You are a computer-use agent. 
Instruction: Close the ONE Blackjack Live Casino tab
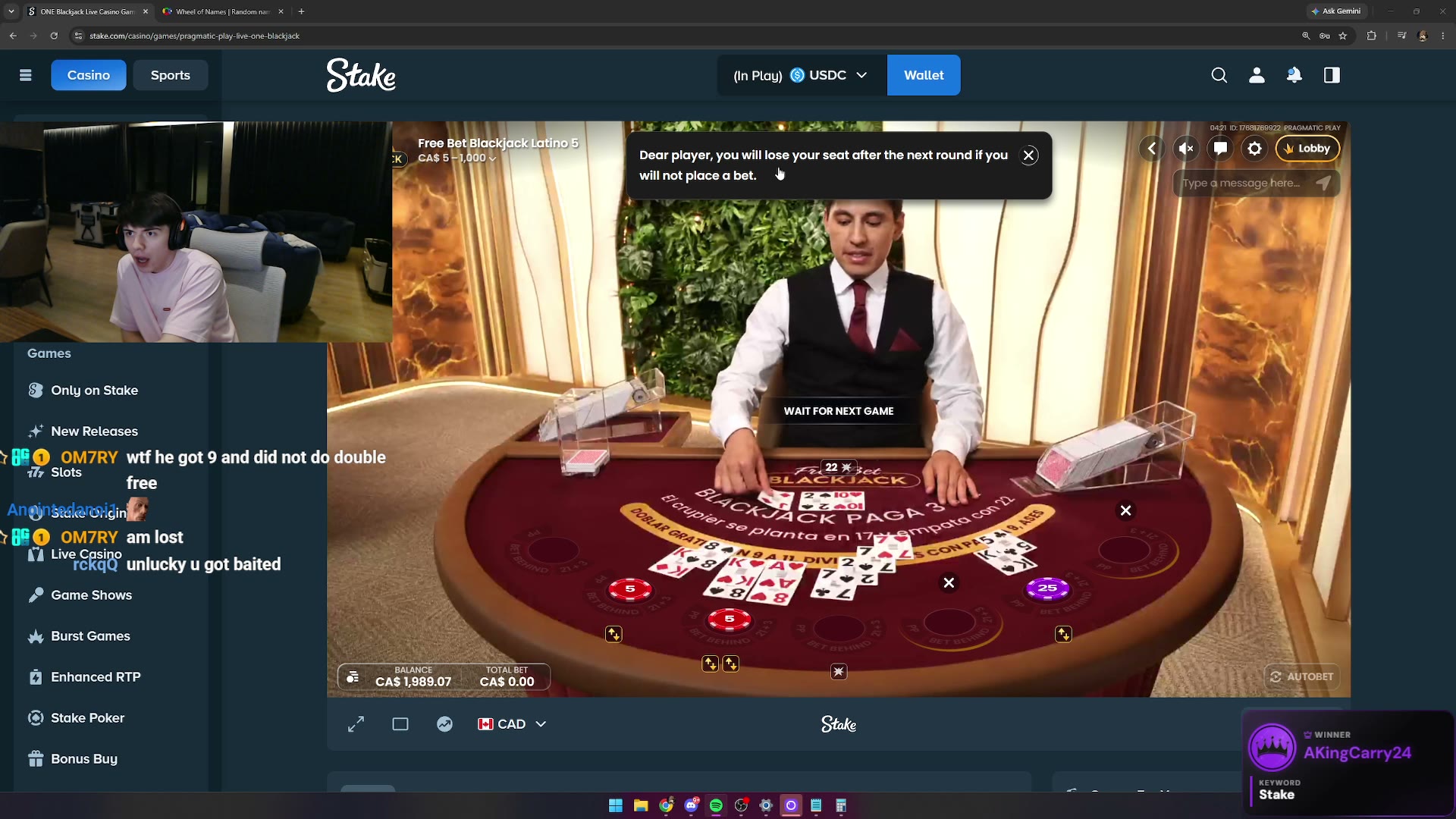[x=146, y=11]
